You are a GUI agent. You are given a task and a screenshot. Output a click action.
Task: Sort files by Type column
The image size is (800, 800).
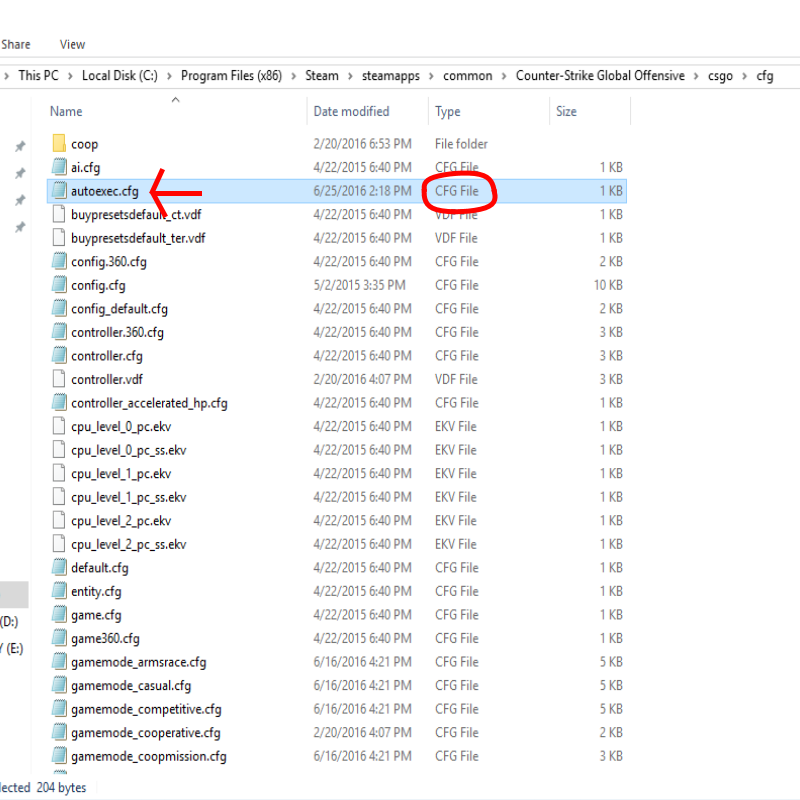(448, 111)
